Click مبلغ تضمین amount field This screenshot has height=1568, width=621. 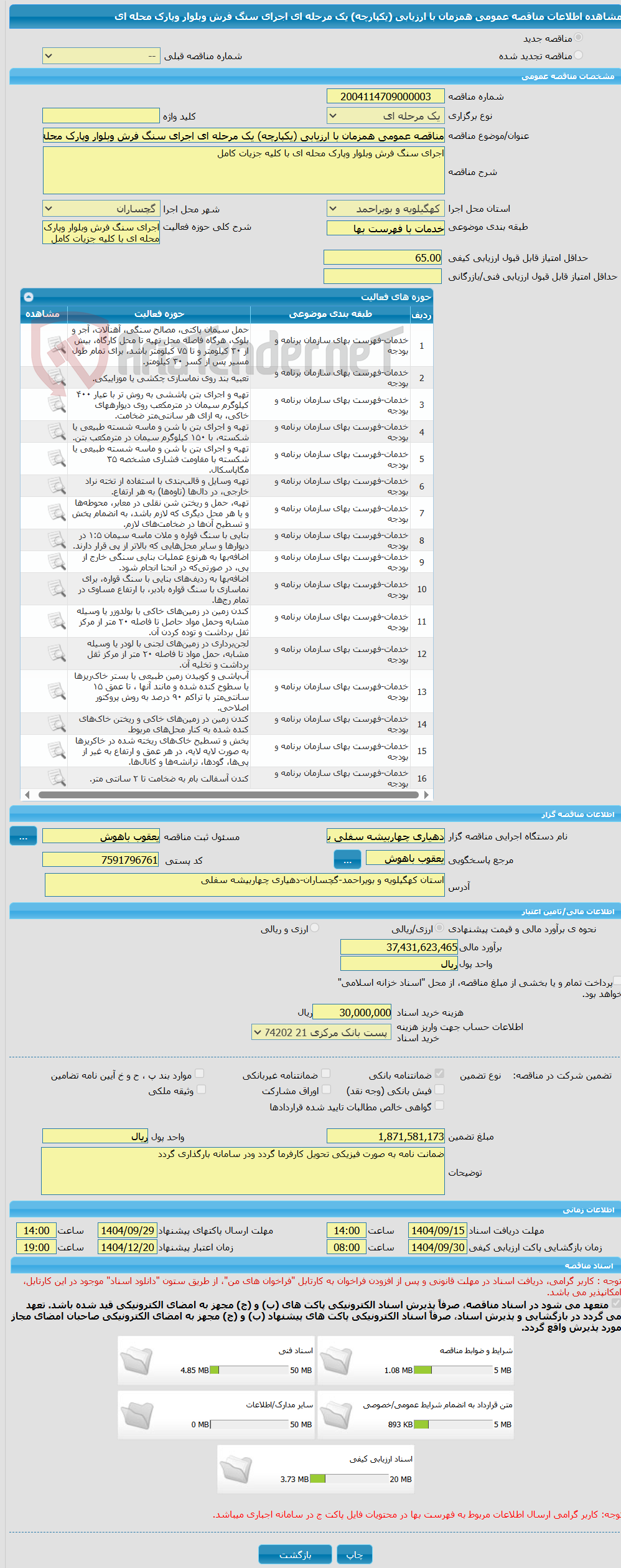[386, 1136]
